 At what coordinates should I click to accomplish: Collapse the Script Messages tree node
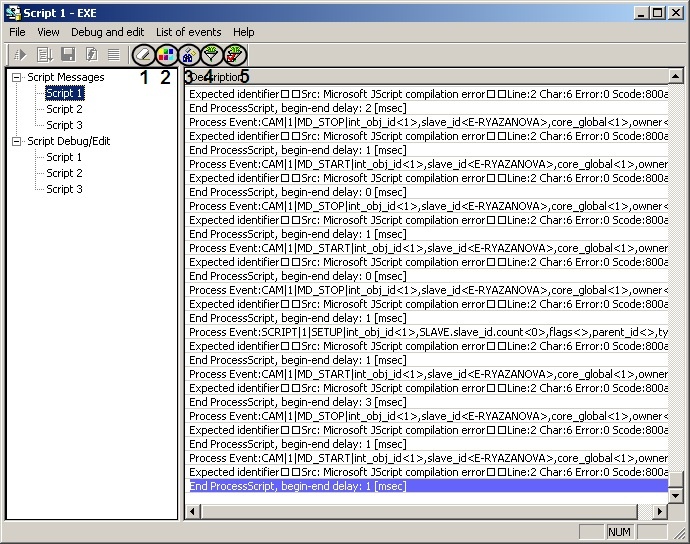coord(17,77)
